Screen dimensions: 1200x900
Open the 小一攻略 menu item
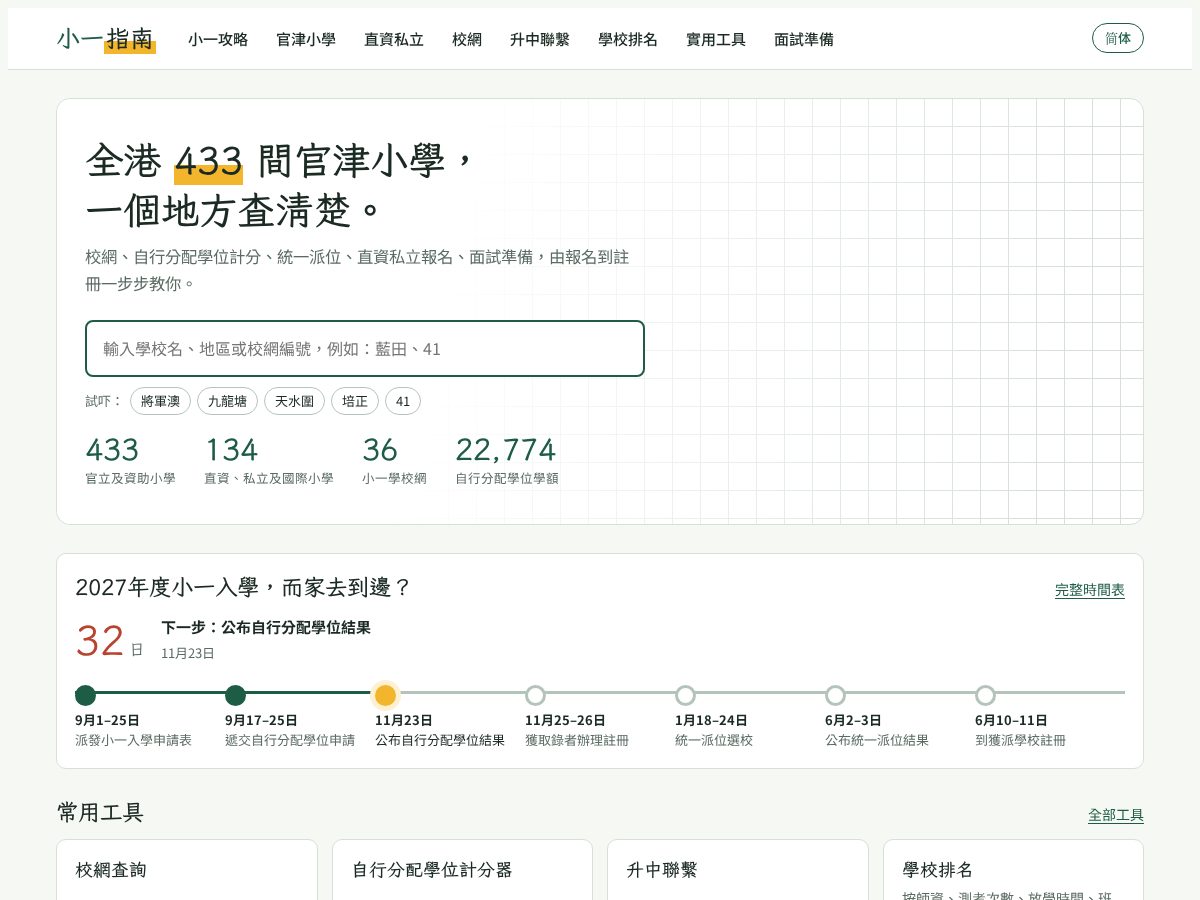218,40
